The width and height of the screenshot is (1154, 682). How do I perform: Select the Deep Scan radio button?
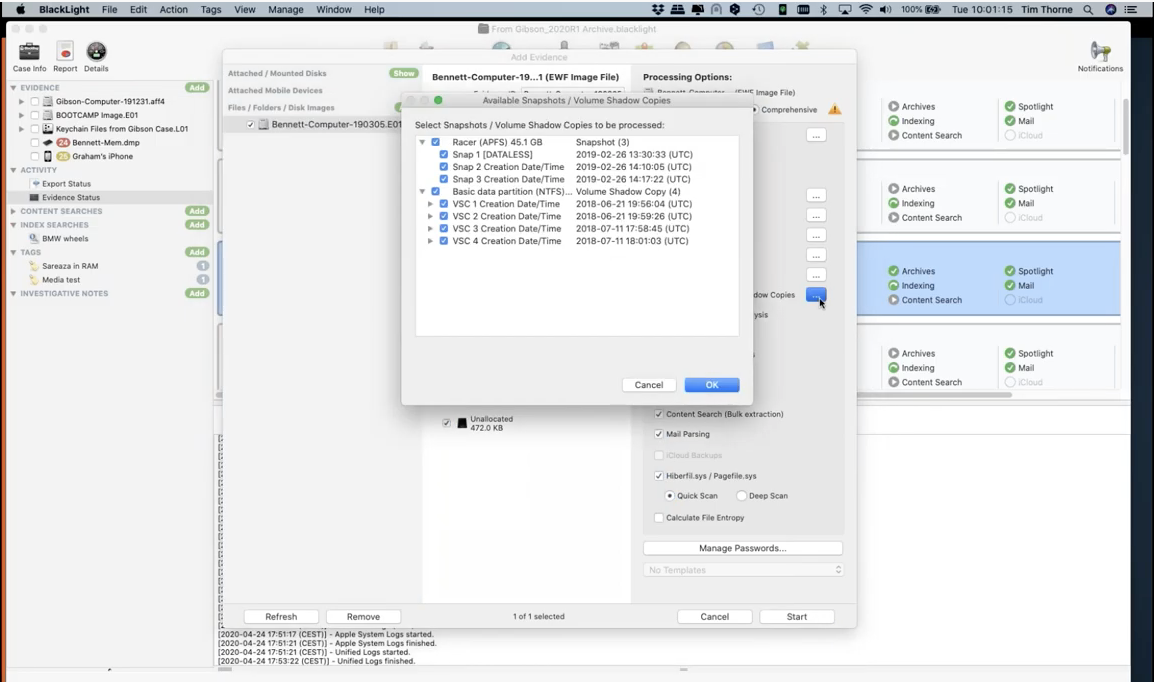(x=742, y=496)
